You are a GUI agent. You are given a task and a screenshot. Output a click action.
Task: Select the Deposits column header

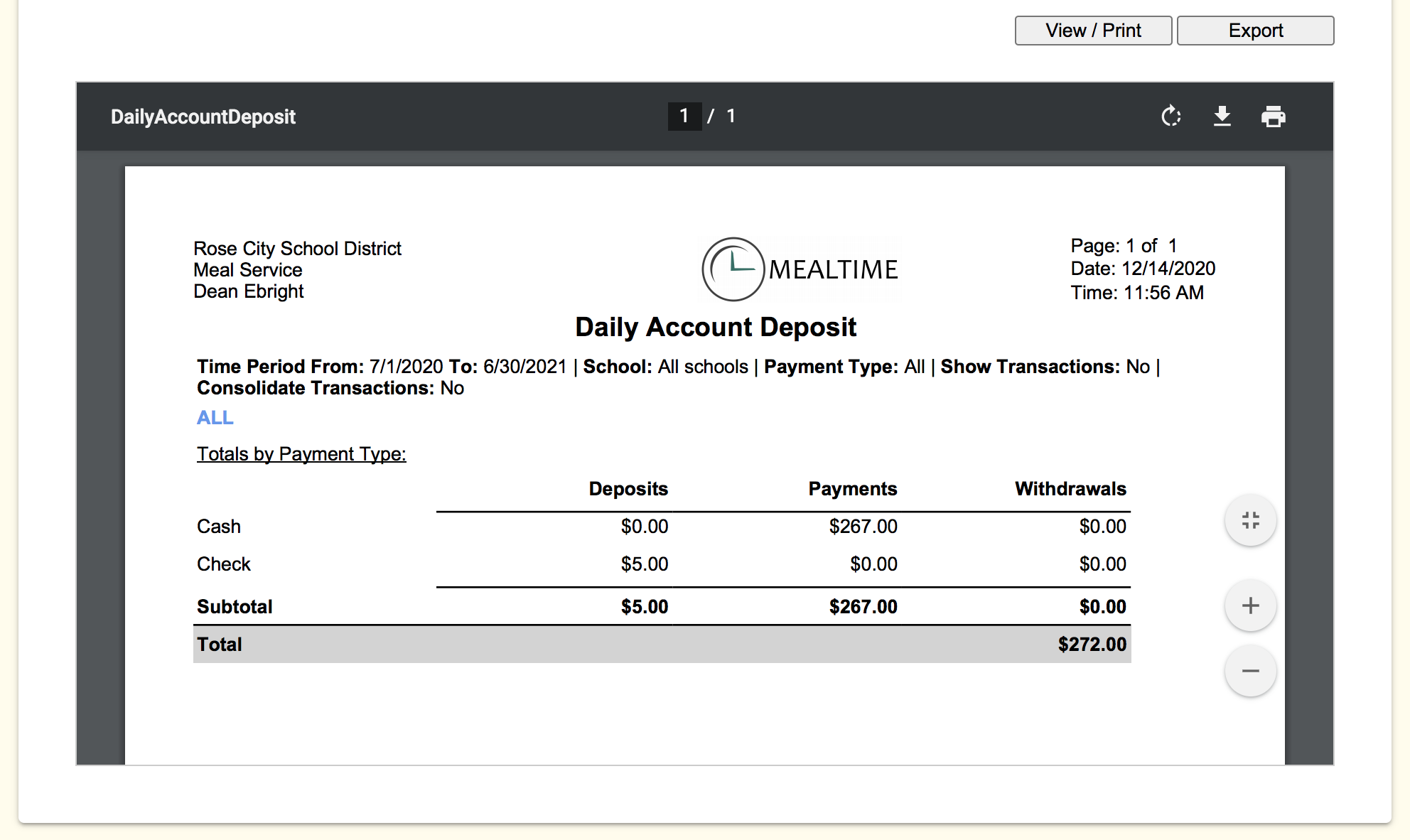click(628, 489)
